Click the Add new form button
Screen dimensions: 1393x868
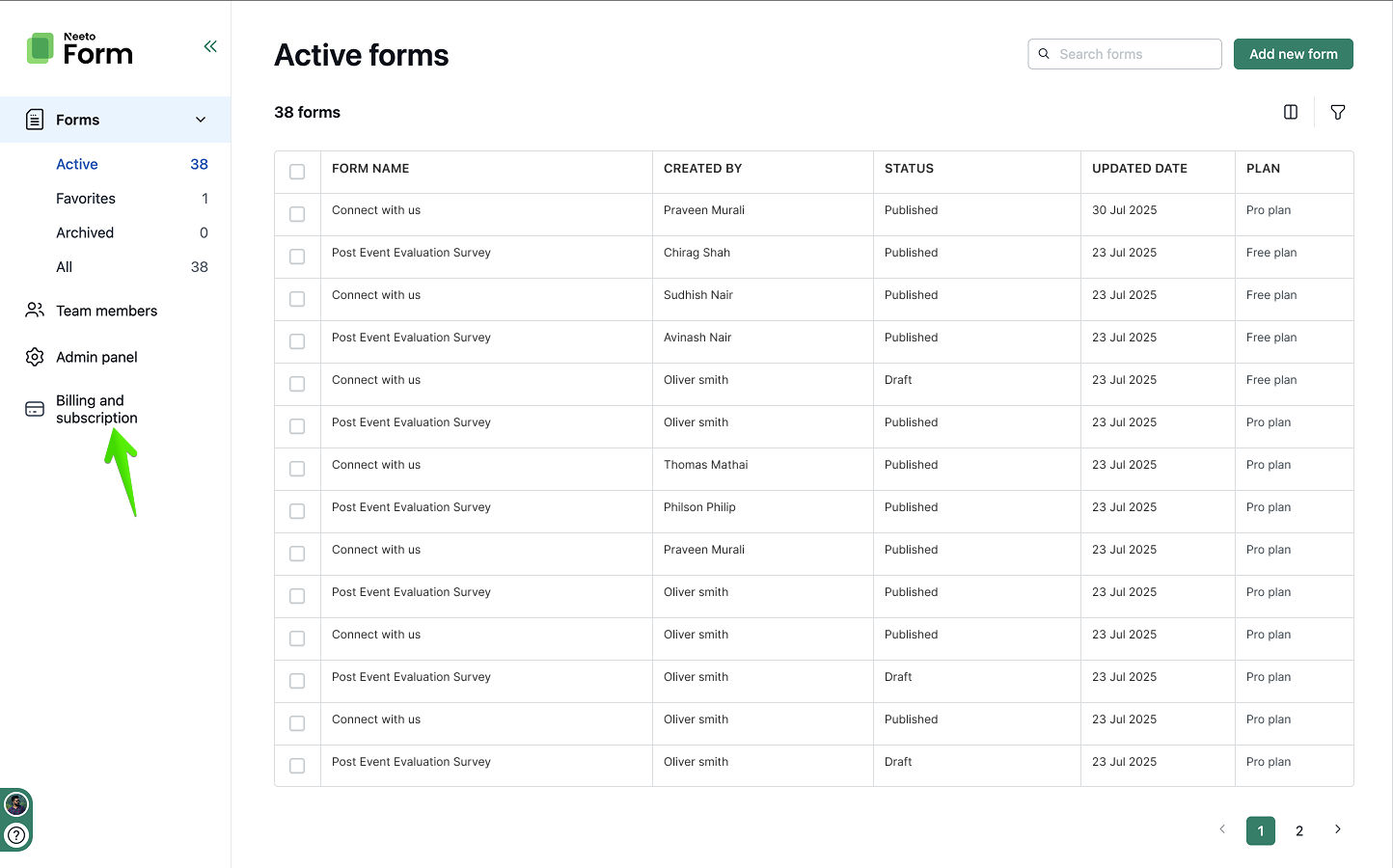(1293, 54)
